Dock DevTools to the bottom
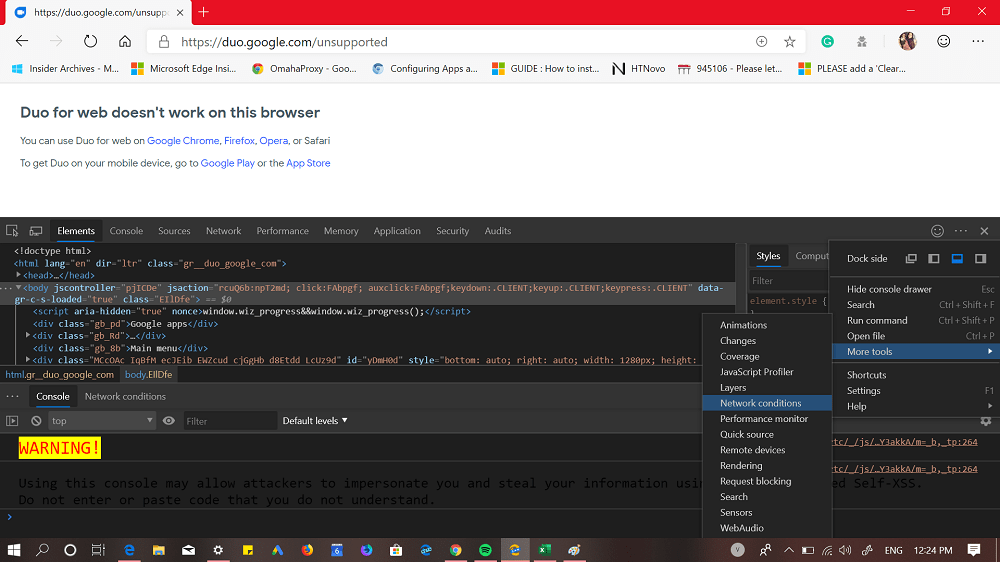The width and height of the screenshot is (1000, 562). [x=957, y=258]
